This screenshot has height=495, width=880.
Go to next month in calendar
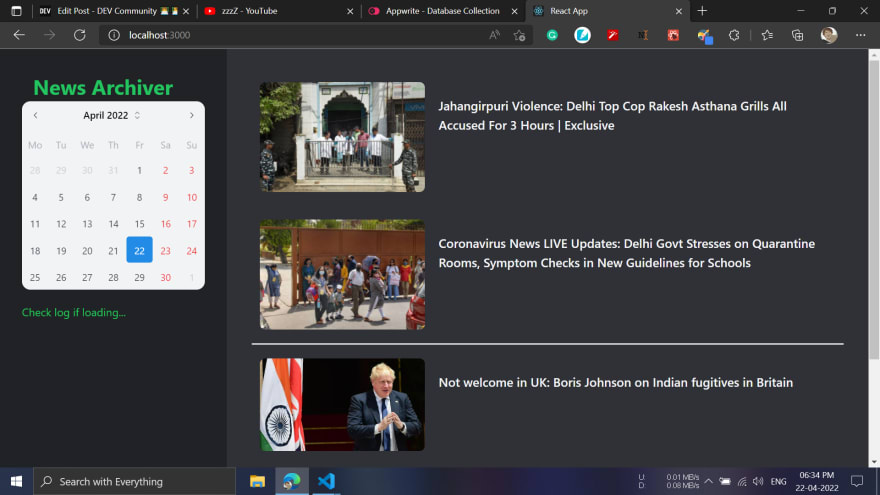pos(191,115)
